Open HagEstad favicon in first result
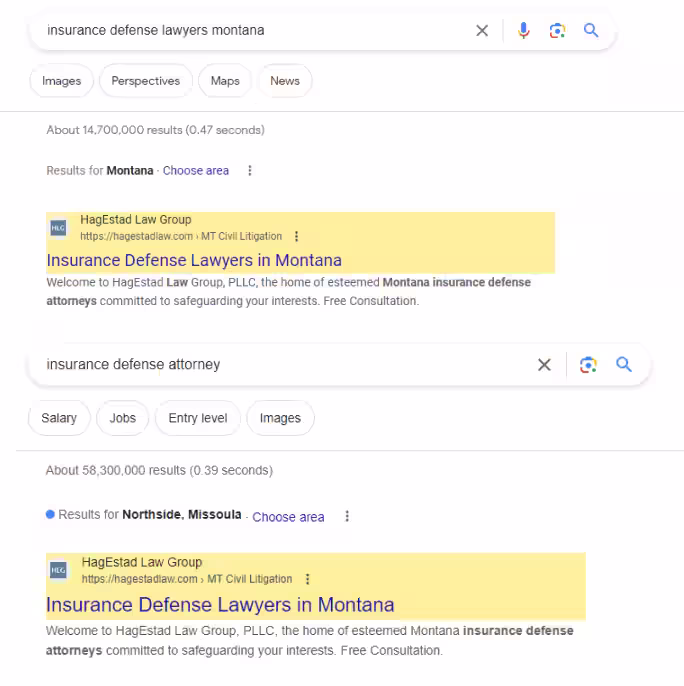The image size is (684, 686). 58,228
